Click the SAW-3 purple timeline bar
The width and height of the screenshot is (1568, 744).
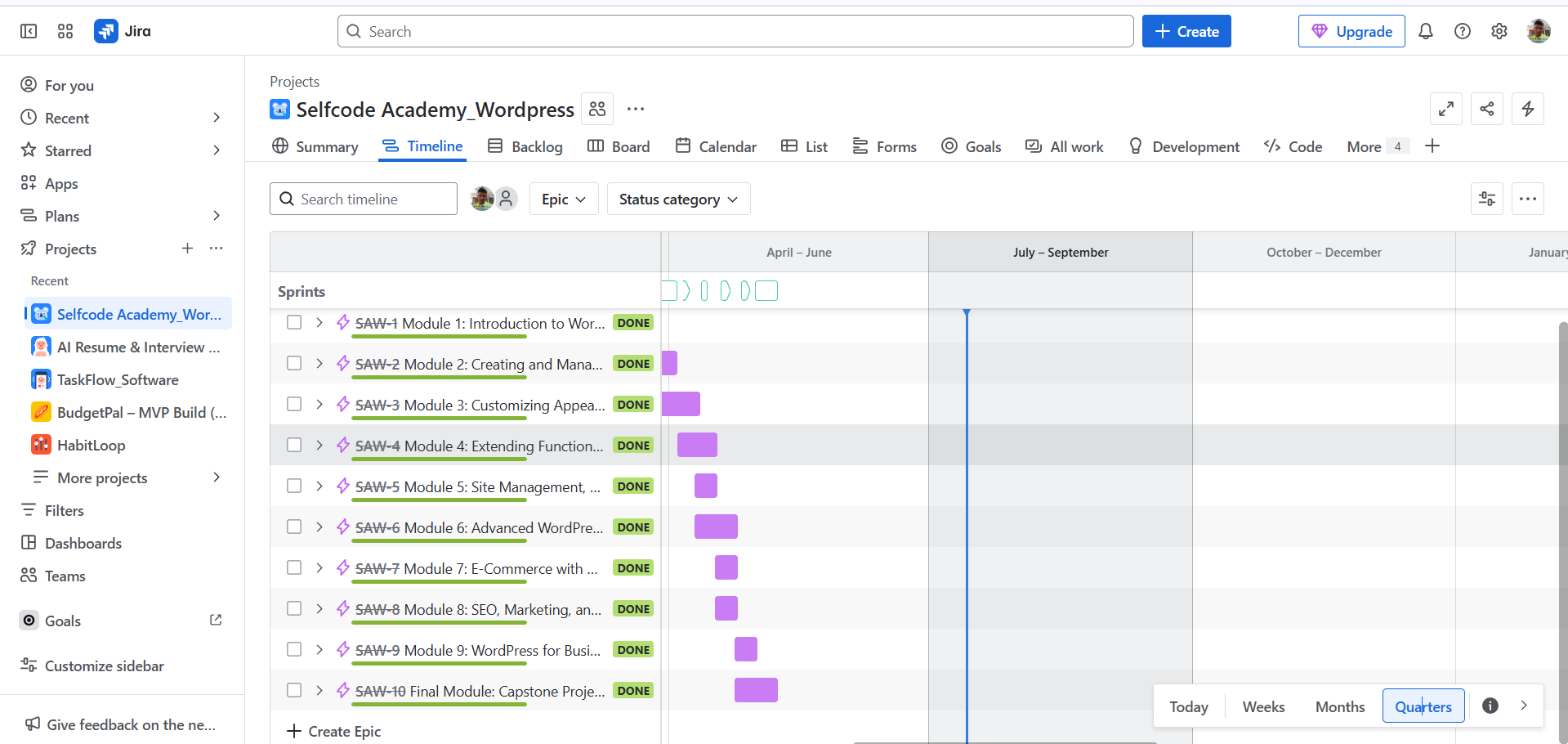click(x=681, y=404)
